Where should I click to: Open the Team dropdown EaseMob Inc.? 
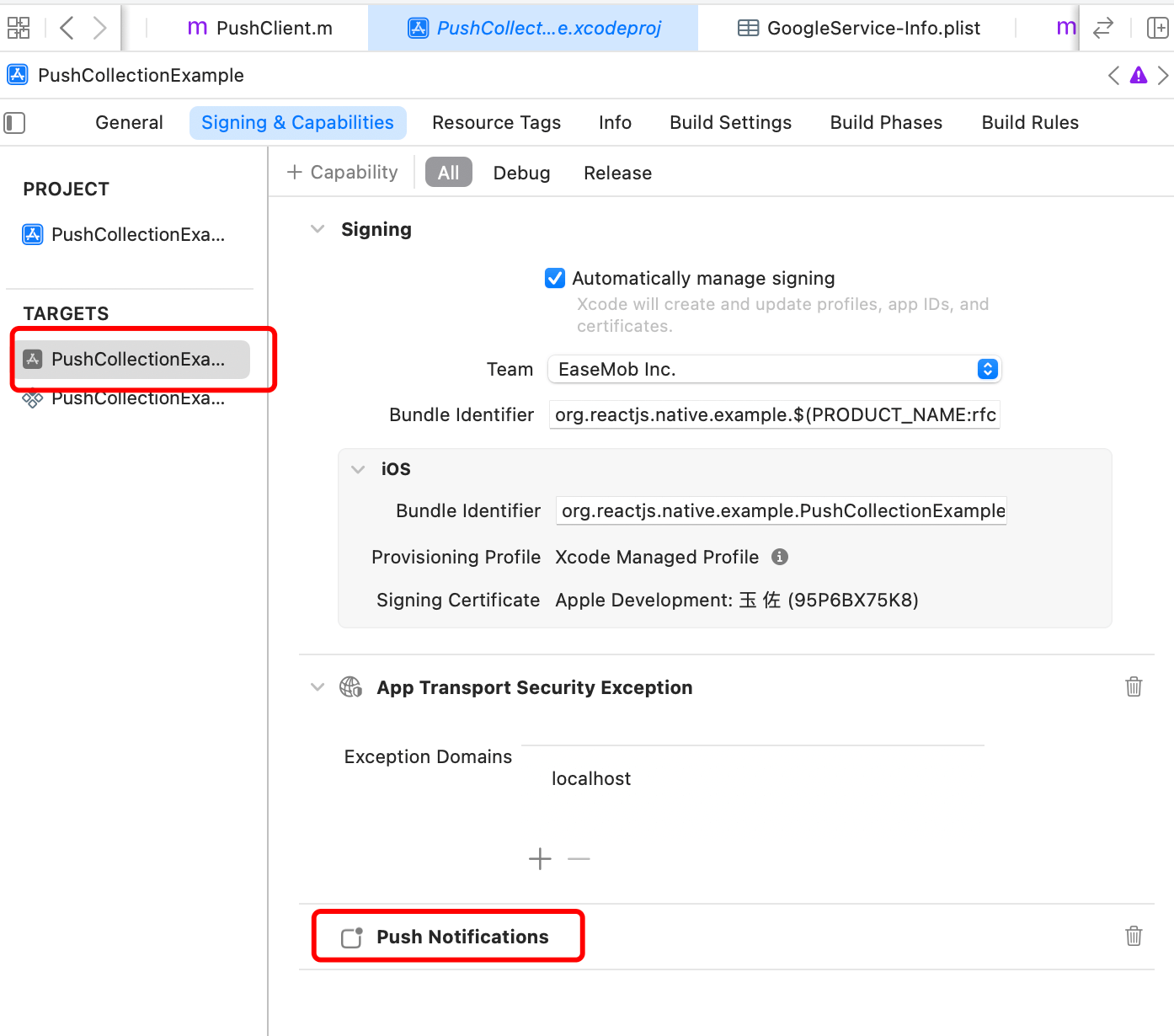(x=774, y=369)
